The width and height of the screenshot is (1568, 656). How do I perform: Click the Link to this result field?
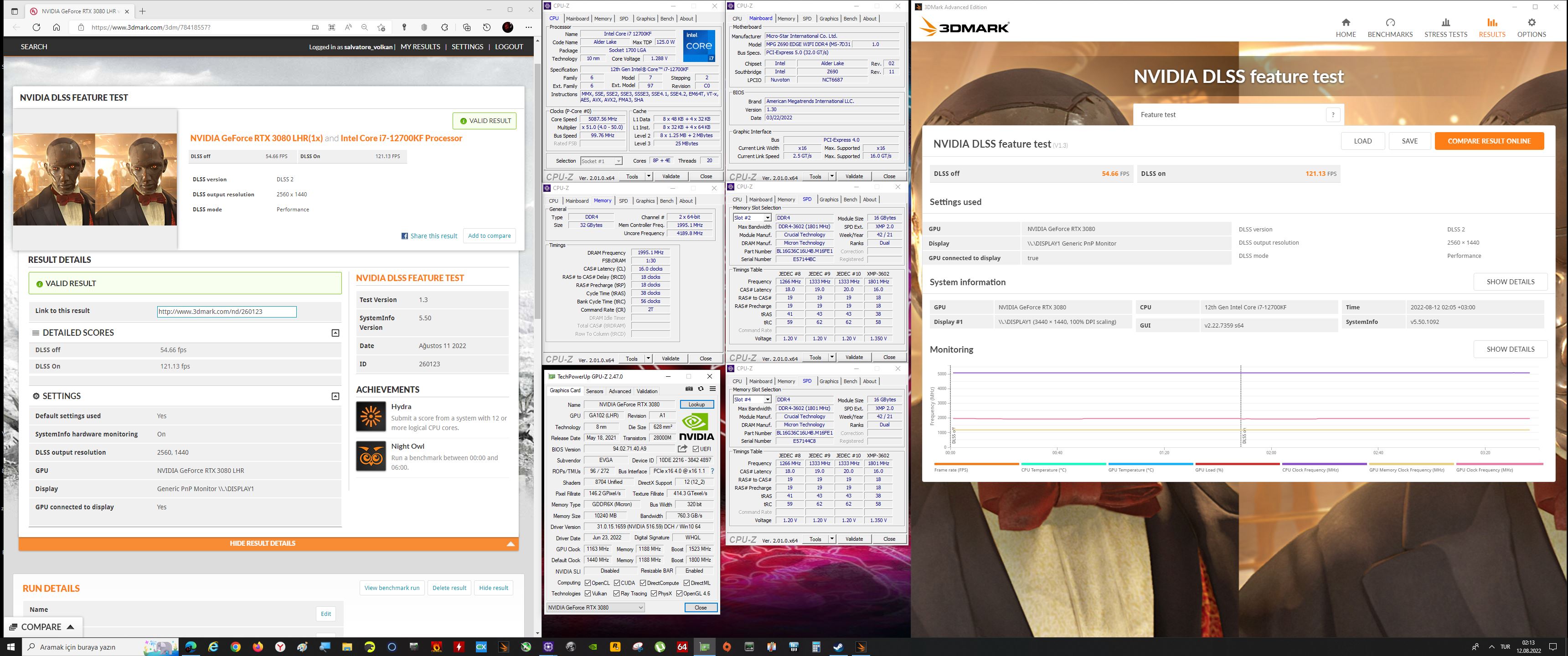[227, 312]
